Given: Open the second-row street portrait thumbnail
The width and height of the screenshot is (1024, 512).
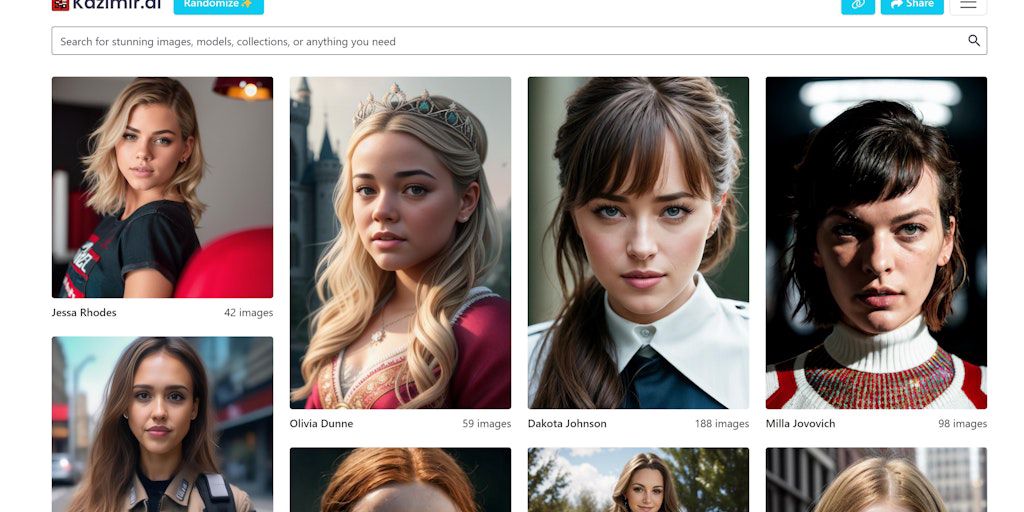Looking at the screenshot, I should click(x=163, y=424).
